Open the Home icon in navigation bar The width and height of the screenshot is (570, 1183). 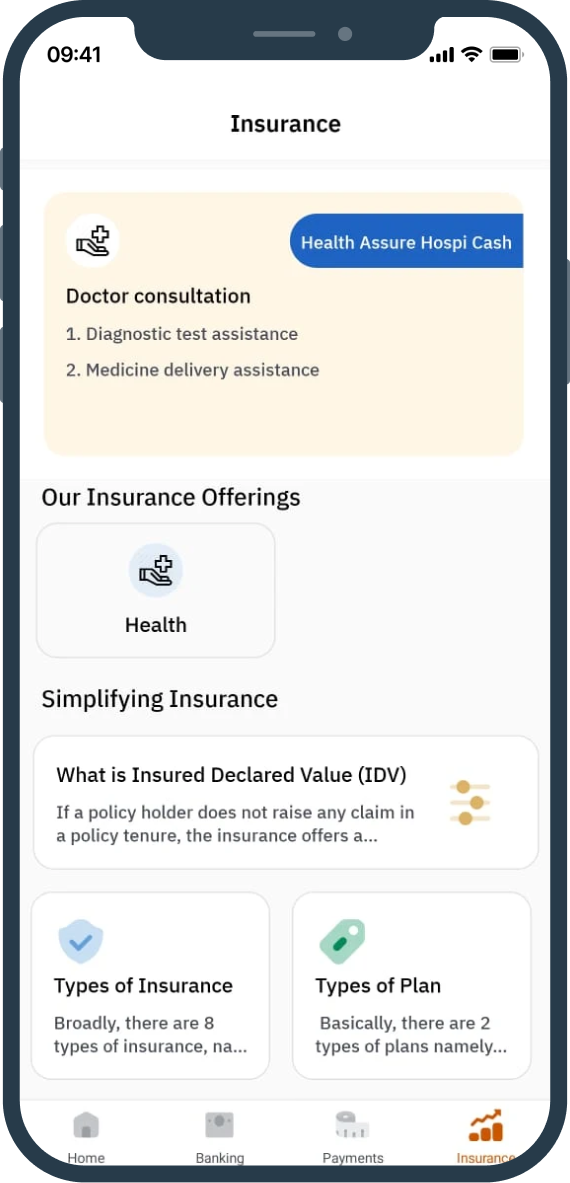point(86,1125)
